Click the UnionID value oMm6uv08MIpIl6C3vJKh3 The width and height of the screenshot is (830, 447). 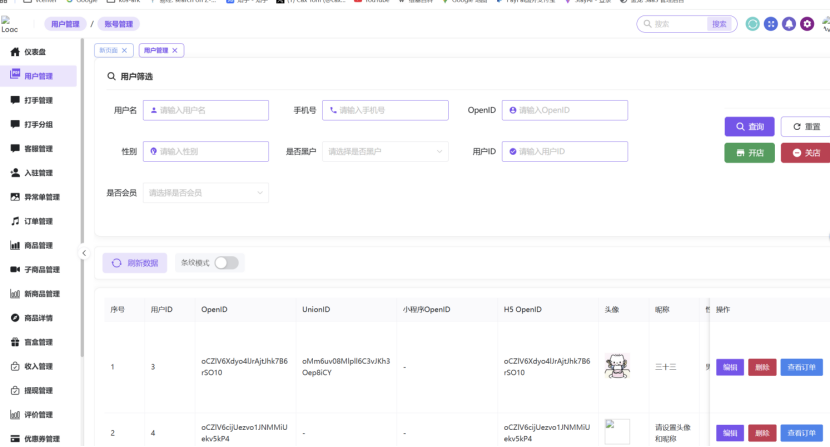coord(346,366)
